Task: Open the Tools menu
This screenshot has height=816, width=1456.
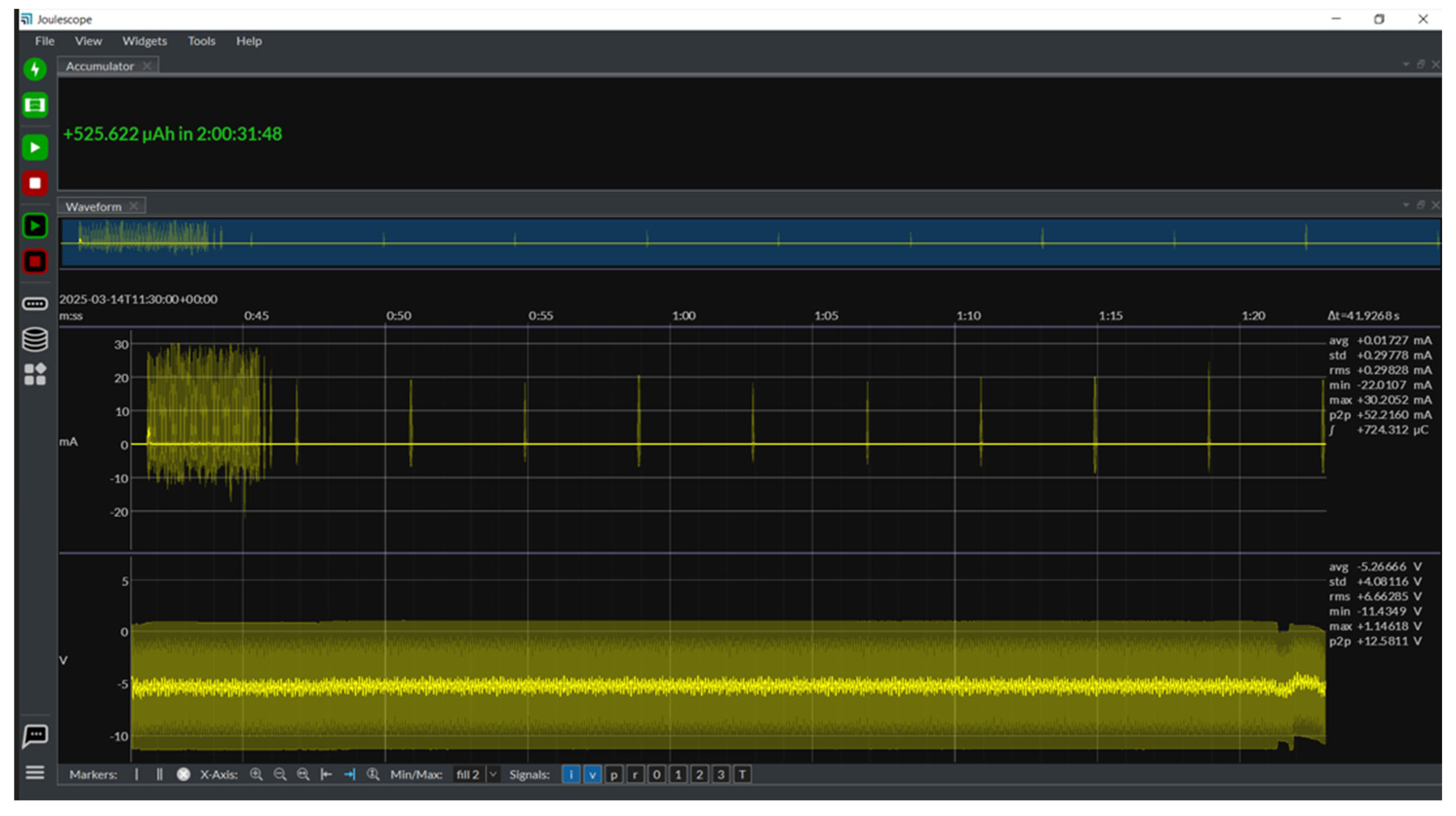Action: point(201,41)
